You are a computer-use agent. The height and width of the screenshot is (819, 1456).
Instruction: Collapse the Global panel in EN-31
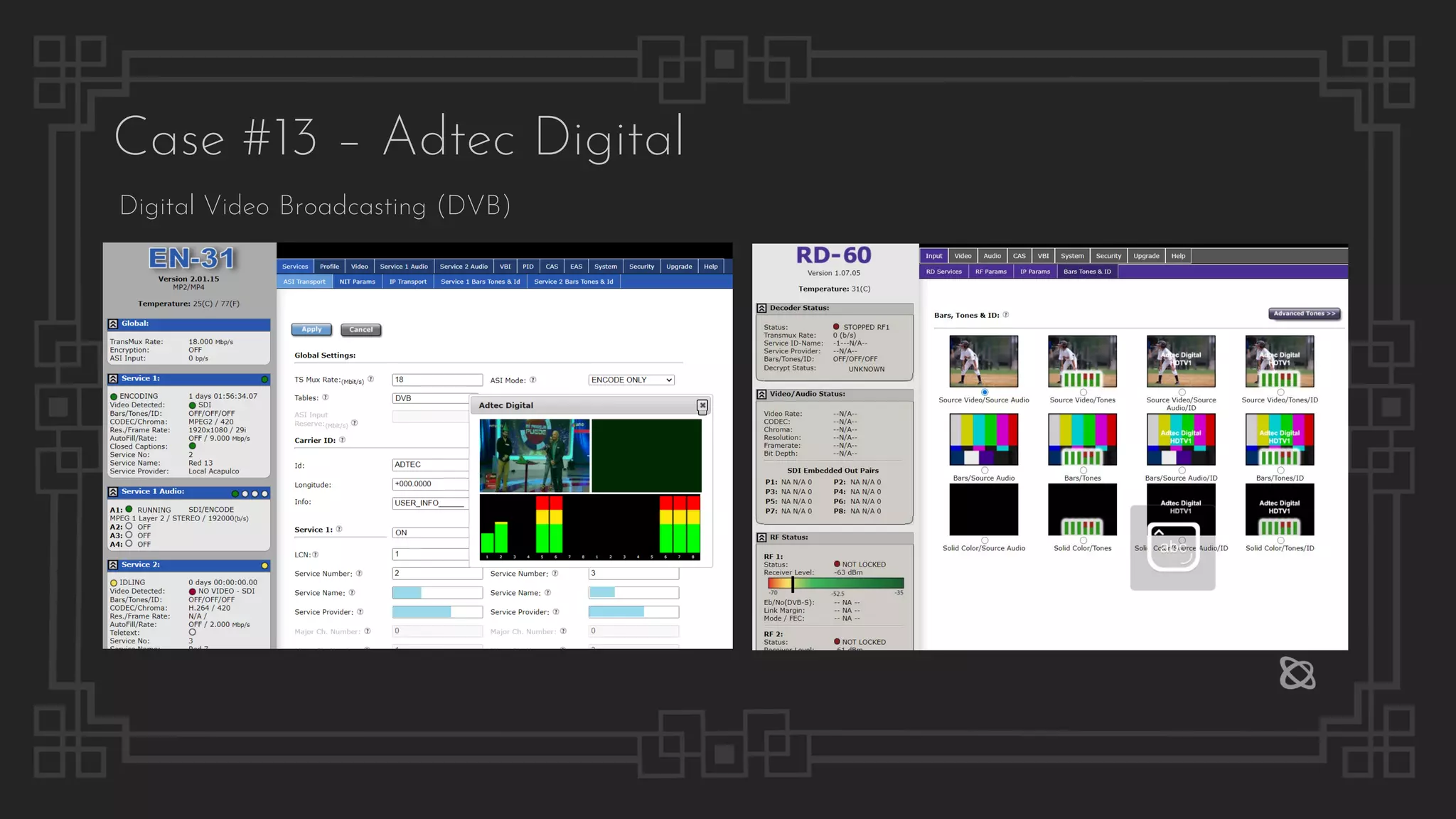point(113,324)
